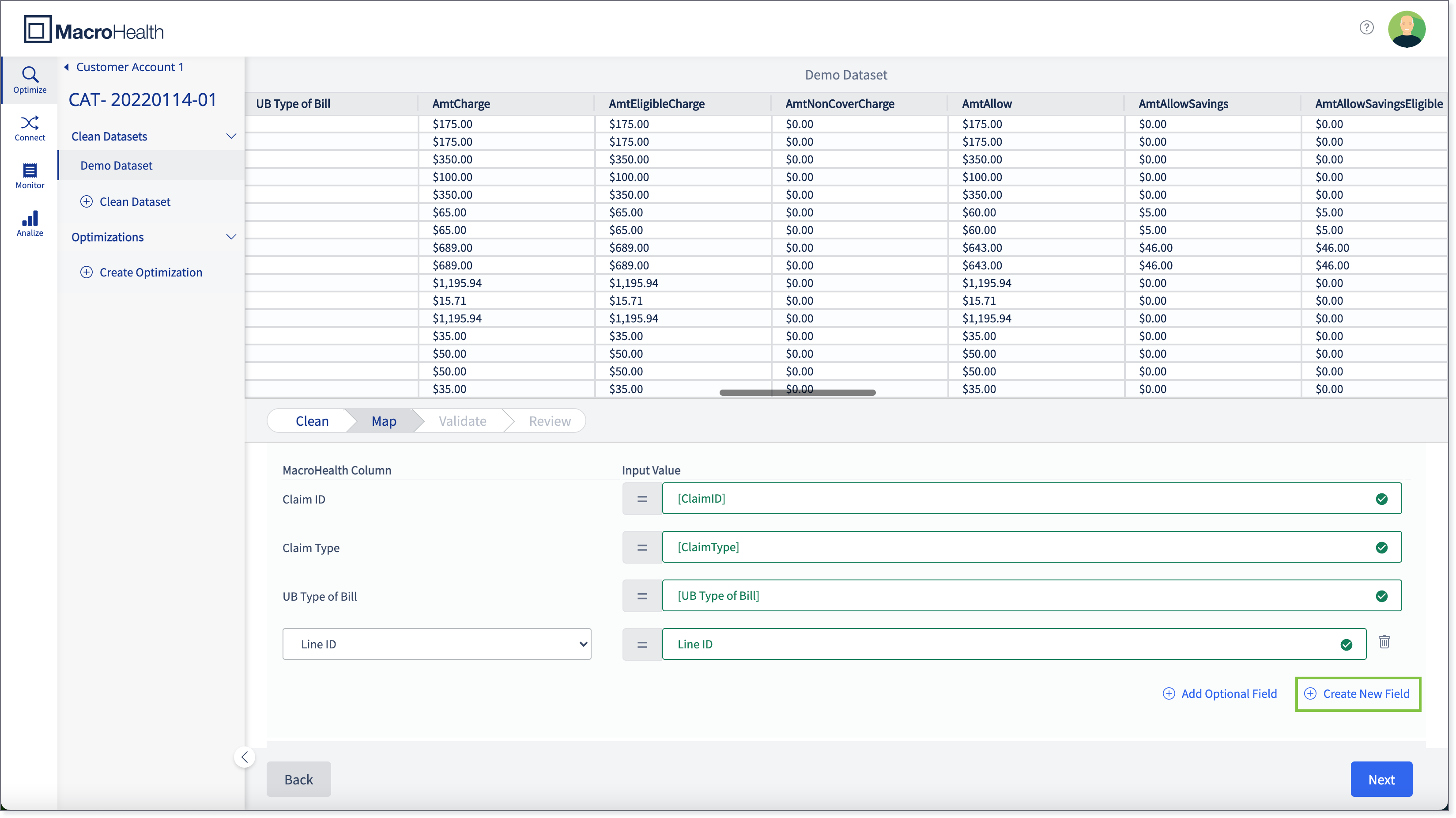Open the Connect section in the sidebar
1456x818 pixels.
click(x=30, y=129)
